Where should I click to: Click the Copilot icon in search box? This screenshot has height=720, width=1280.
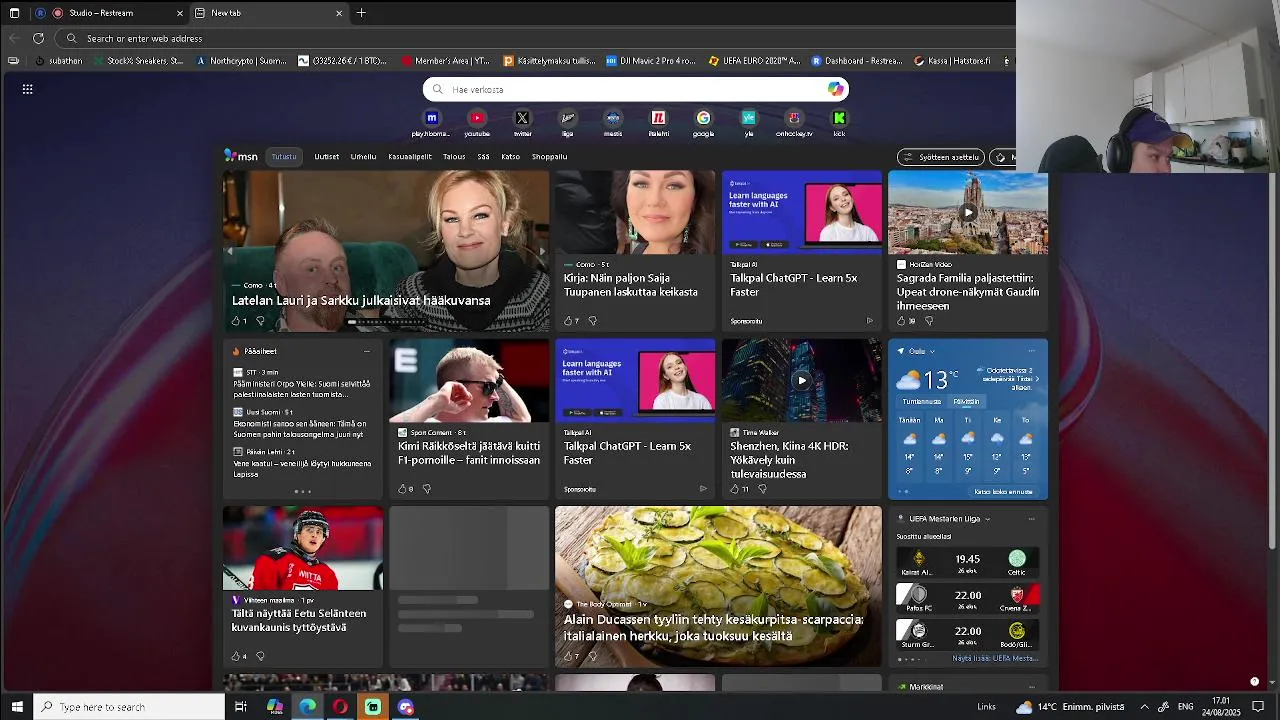pos(835,89)
